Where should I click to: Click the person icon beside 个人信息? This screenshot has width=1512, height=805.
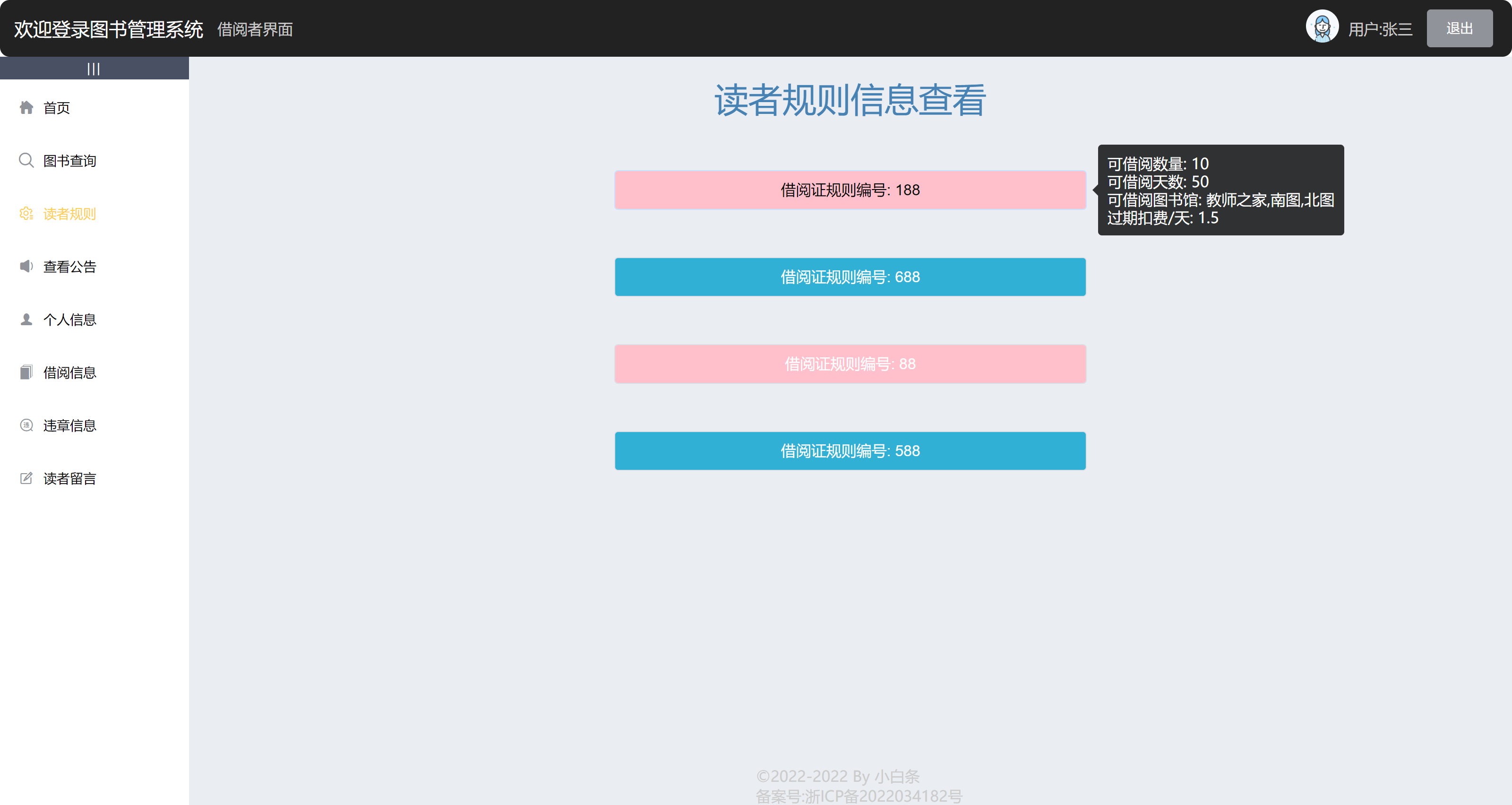[26, 320]
